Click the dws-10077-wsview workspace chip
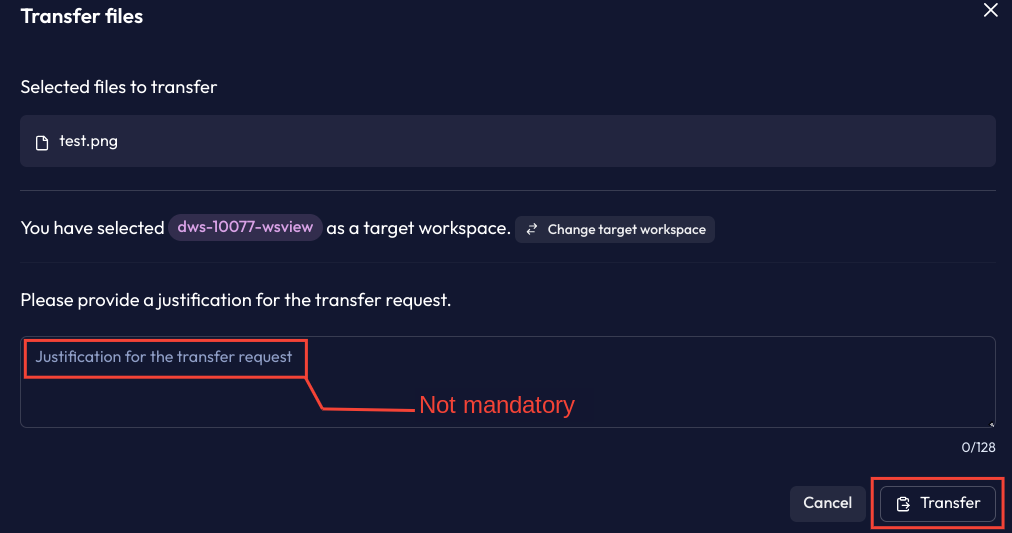This screenshot has height=533, width=1012. coord(245,227)
